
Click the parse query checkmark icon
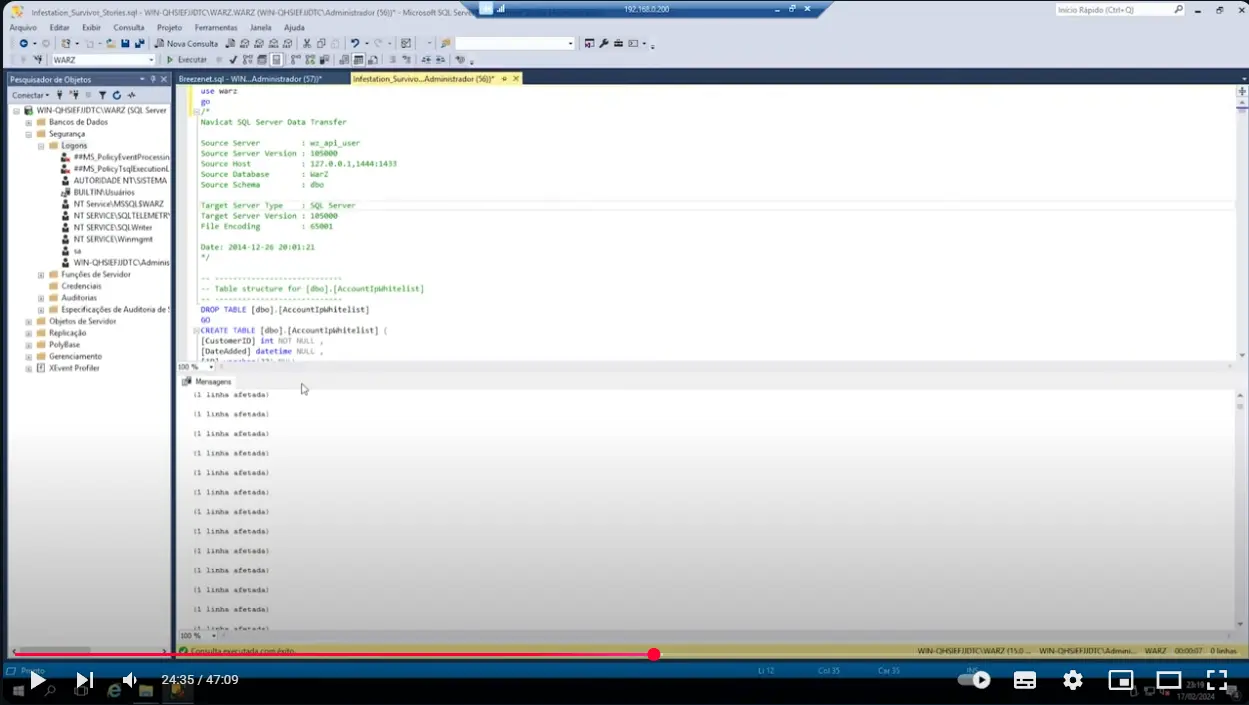pyautogui.click(x=233, y=60)
